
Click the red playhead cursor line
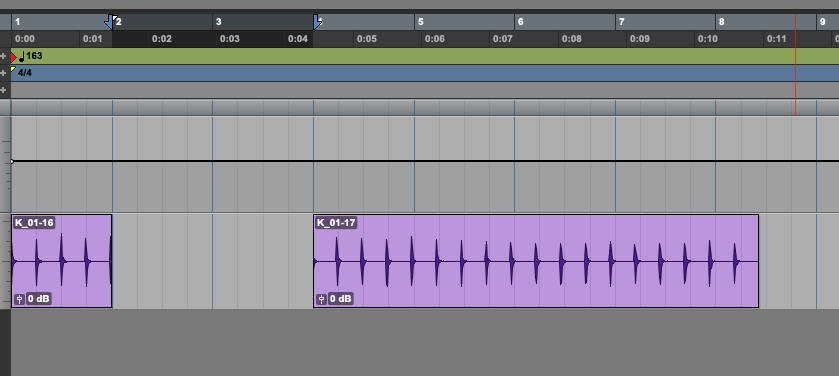[x=796, y=64]
